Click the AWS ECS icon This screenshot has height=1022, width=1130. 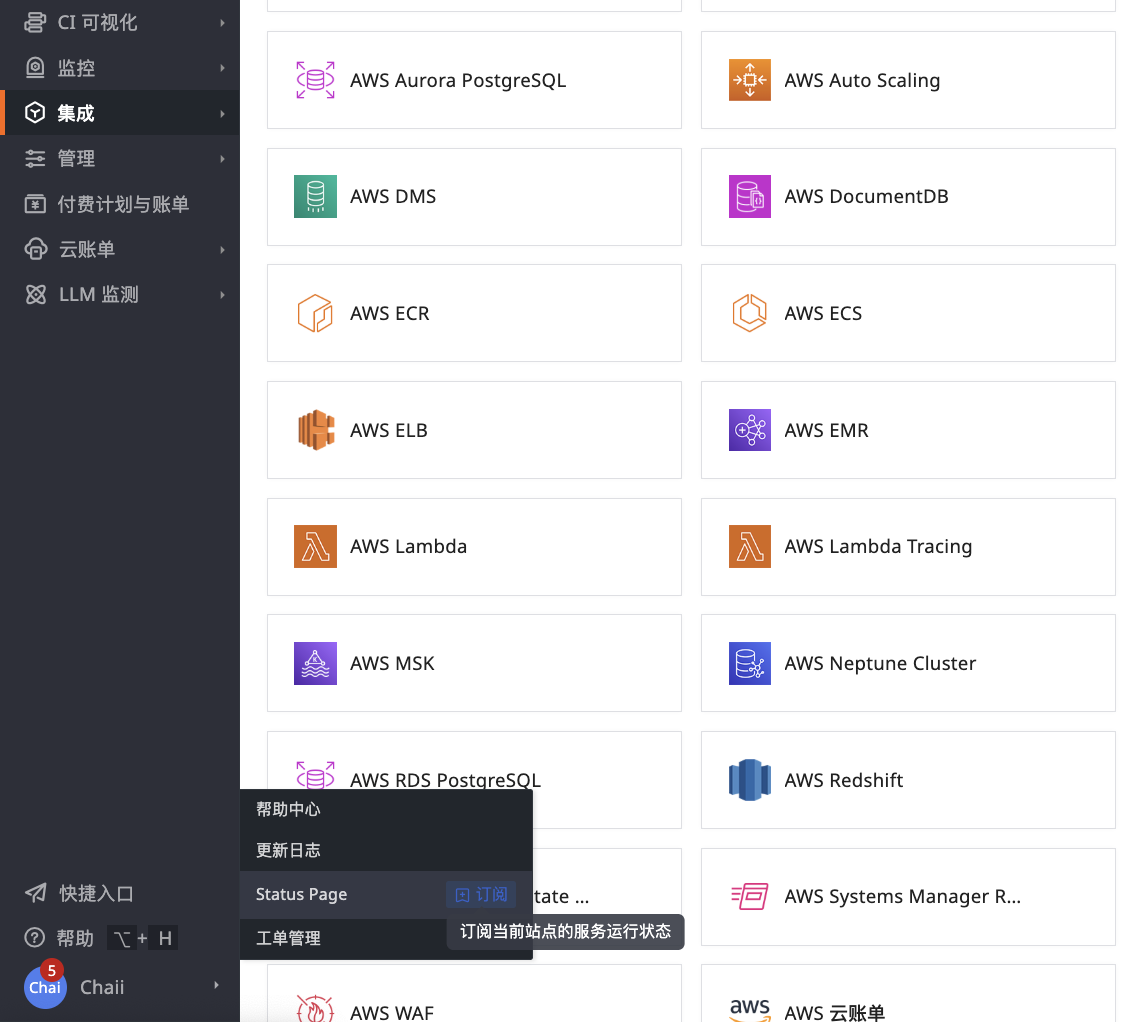tap(749, 313)
